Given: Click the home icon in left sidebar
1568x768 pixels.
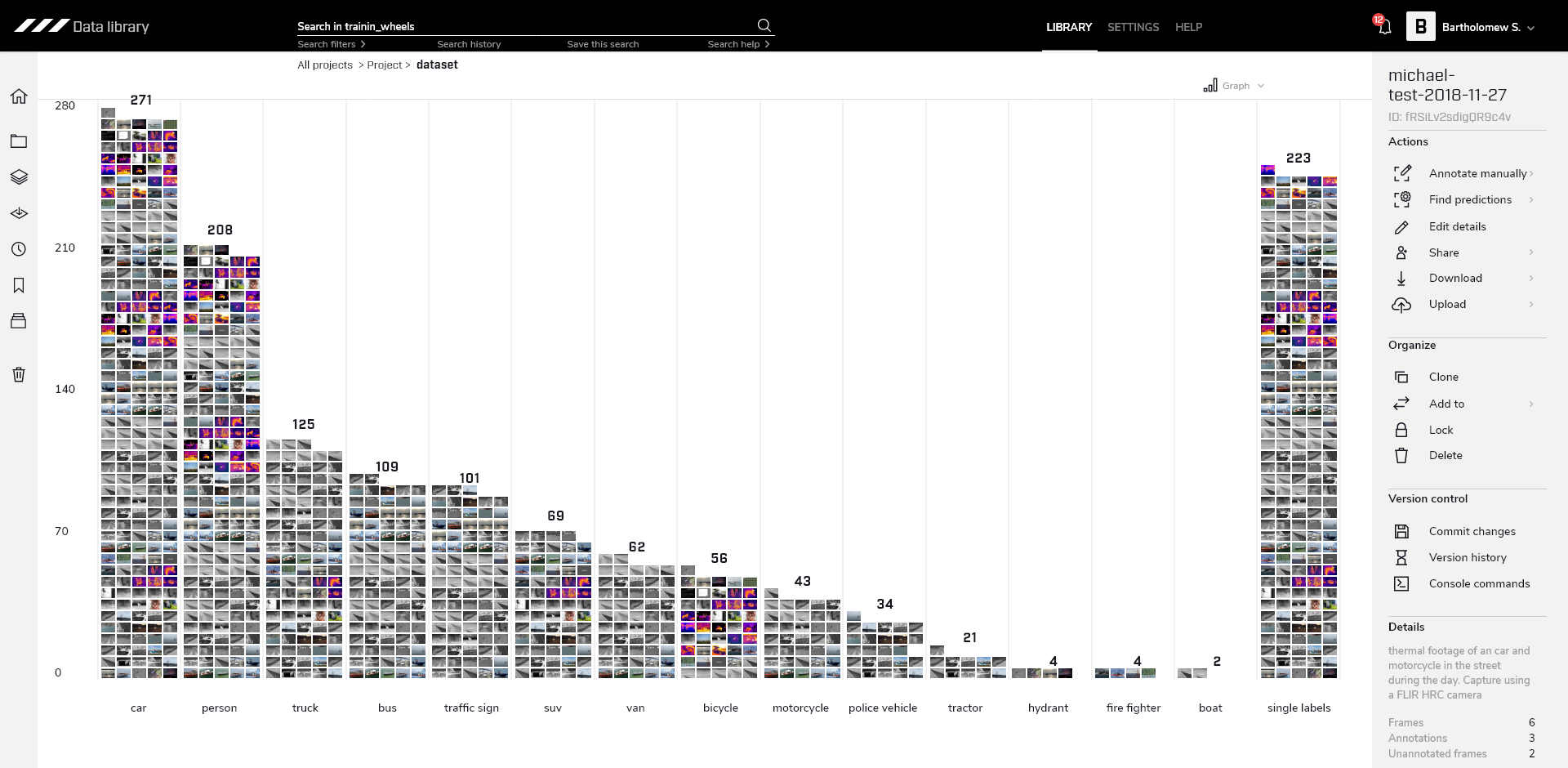Looking at the screenshot, I should click(x=19, y=96).
